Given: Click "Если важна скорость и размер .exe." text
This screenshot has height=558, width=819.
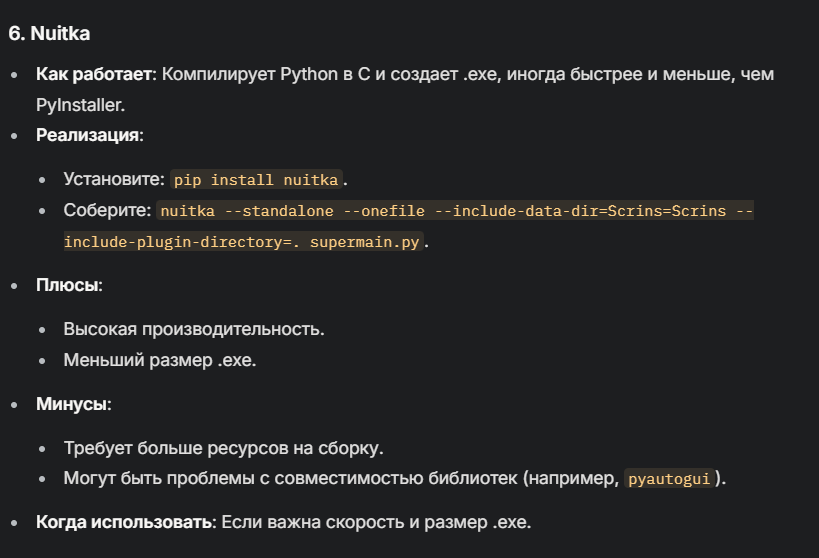Looking at the screenshot, I should coord(376,522).
